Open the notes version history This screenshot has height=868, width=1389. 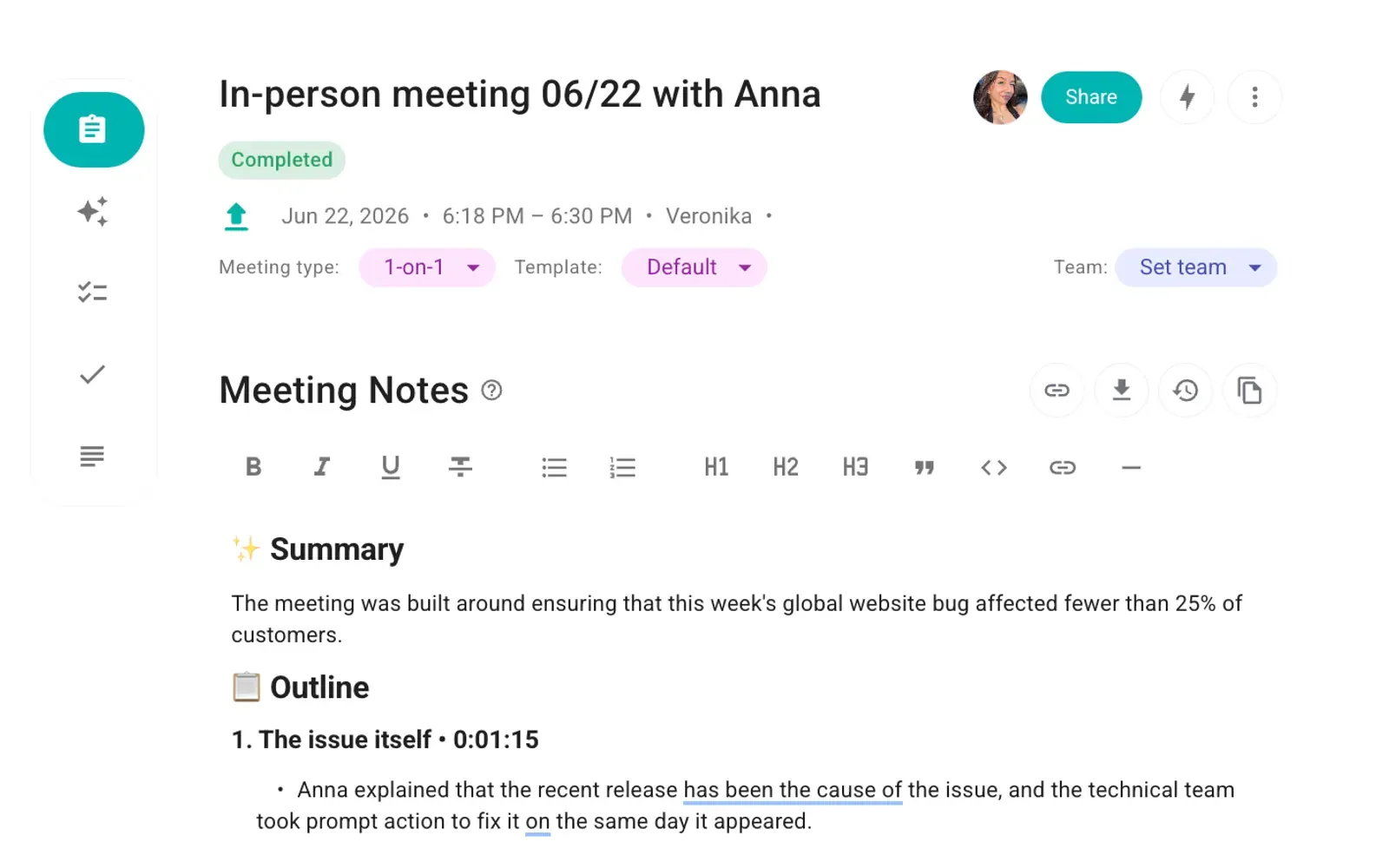[x=1186, y=391]
